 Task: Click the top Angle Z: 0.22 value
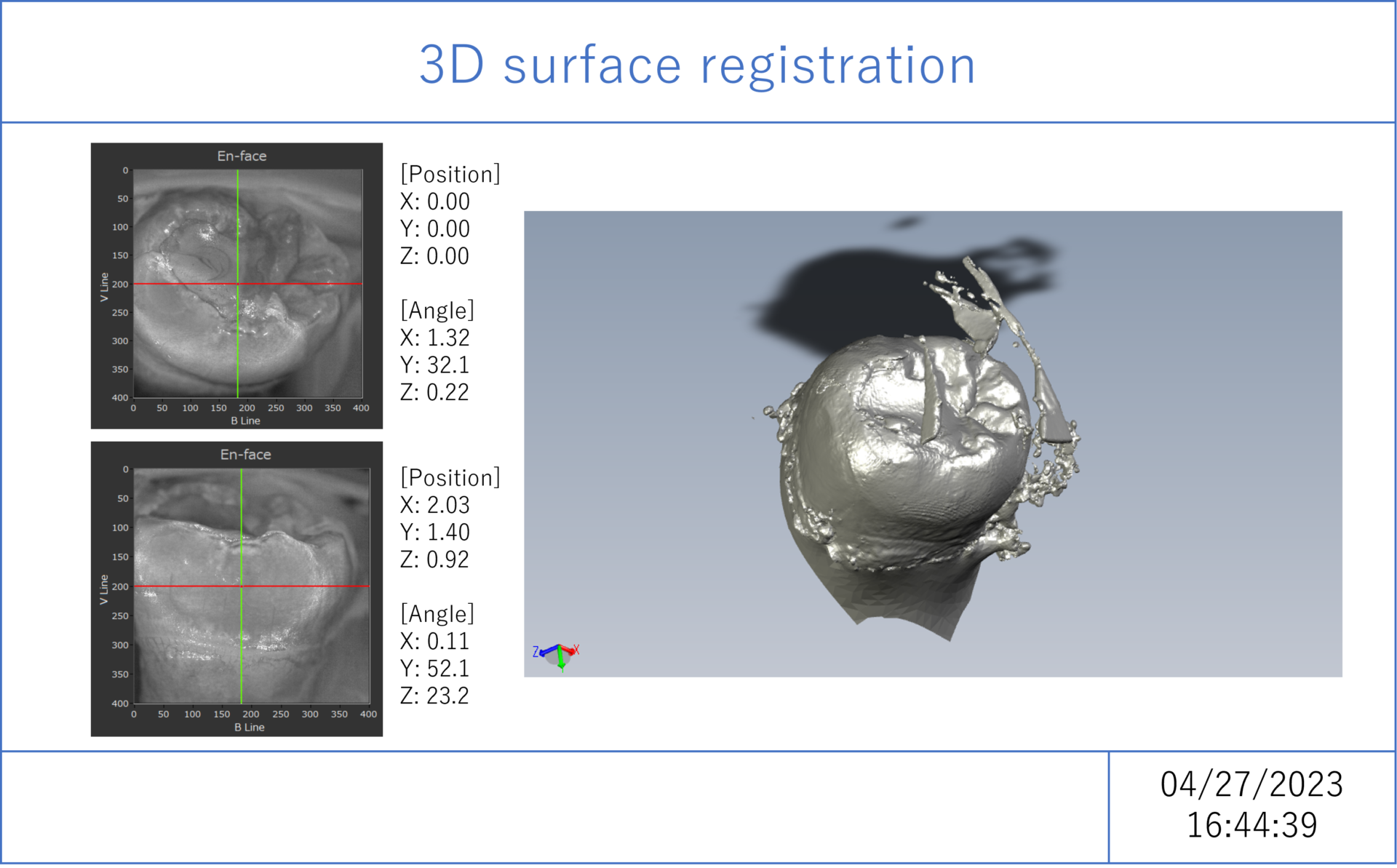(x=434, y=392)
